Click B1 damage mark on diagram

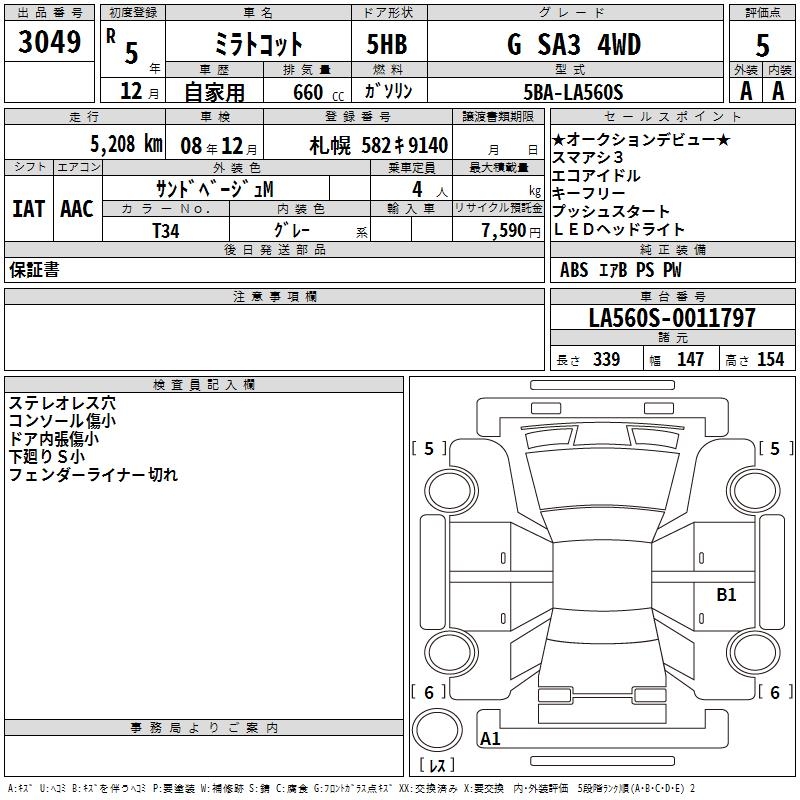point(726,594)
